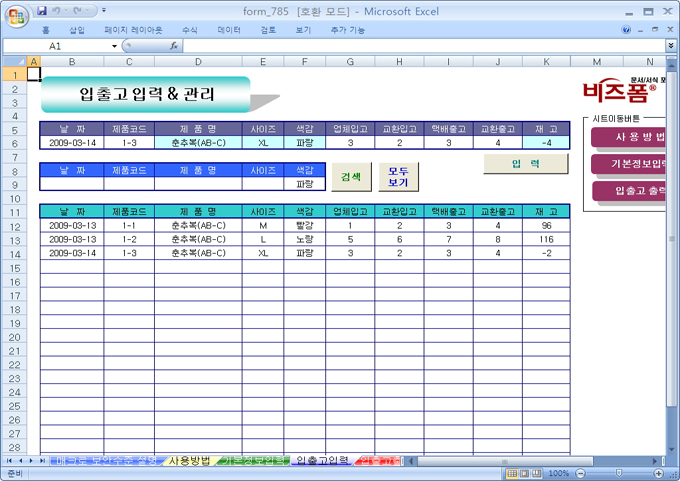Click the Office button logo
Screen dimensions: 680x481
[x=15, y=15]
